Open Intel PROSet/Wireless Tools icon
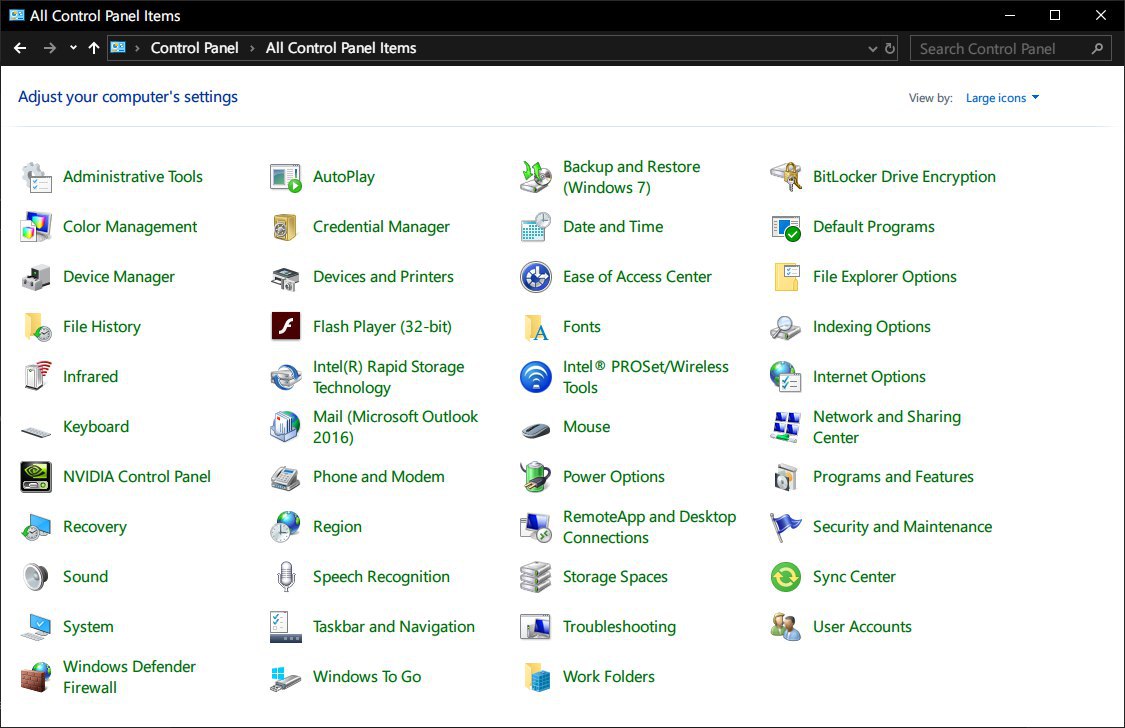The width and height of the screenshot is (1125, 728). point(535,377)
